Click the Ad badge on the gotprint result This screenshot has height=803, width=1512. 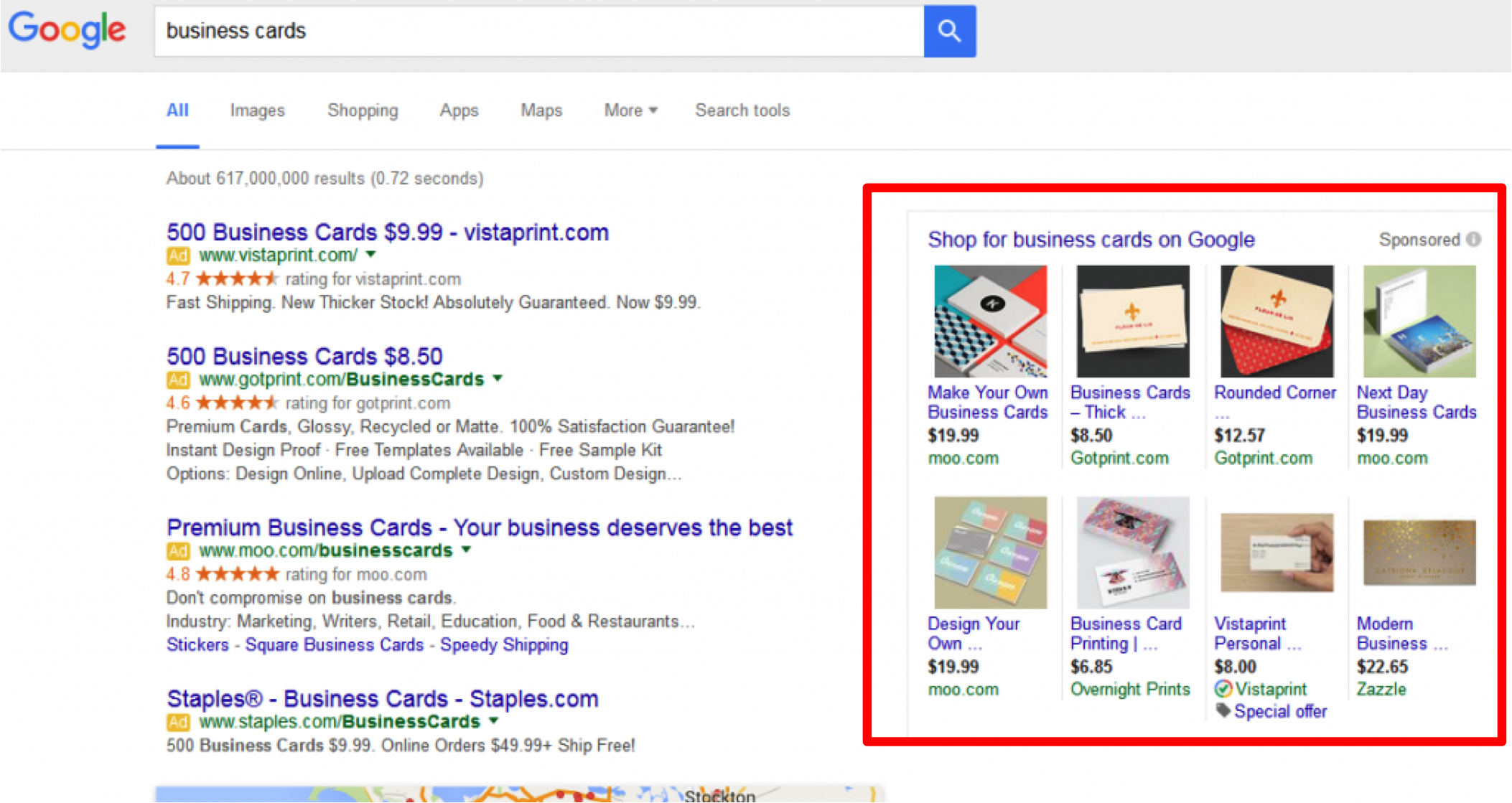tap(178, 380)
